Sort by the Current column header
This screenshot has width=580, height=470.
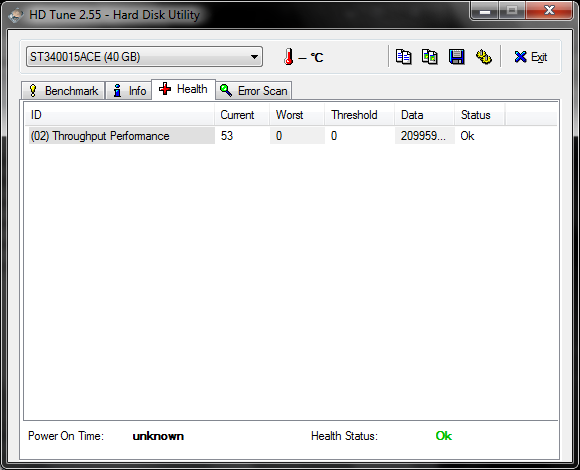point(242,115)
